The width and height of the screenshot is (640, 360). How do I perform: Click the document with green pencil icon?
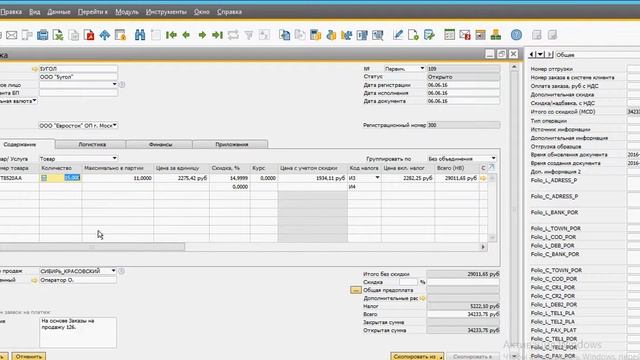(x=429, y=35)
